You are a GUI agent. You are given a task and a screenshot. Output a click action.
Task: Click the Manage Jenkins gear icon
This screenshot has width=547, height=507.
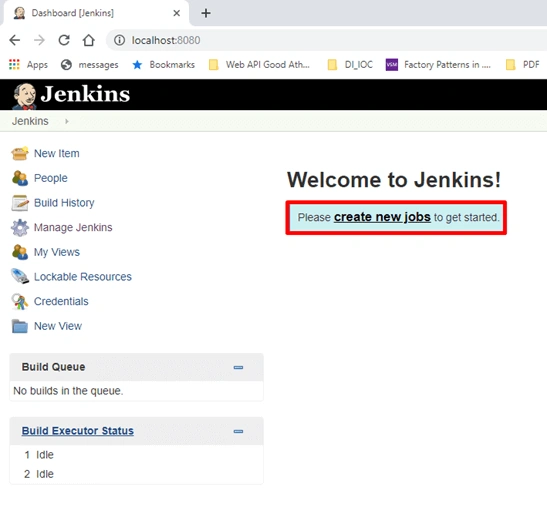point(20,228)
